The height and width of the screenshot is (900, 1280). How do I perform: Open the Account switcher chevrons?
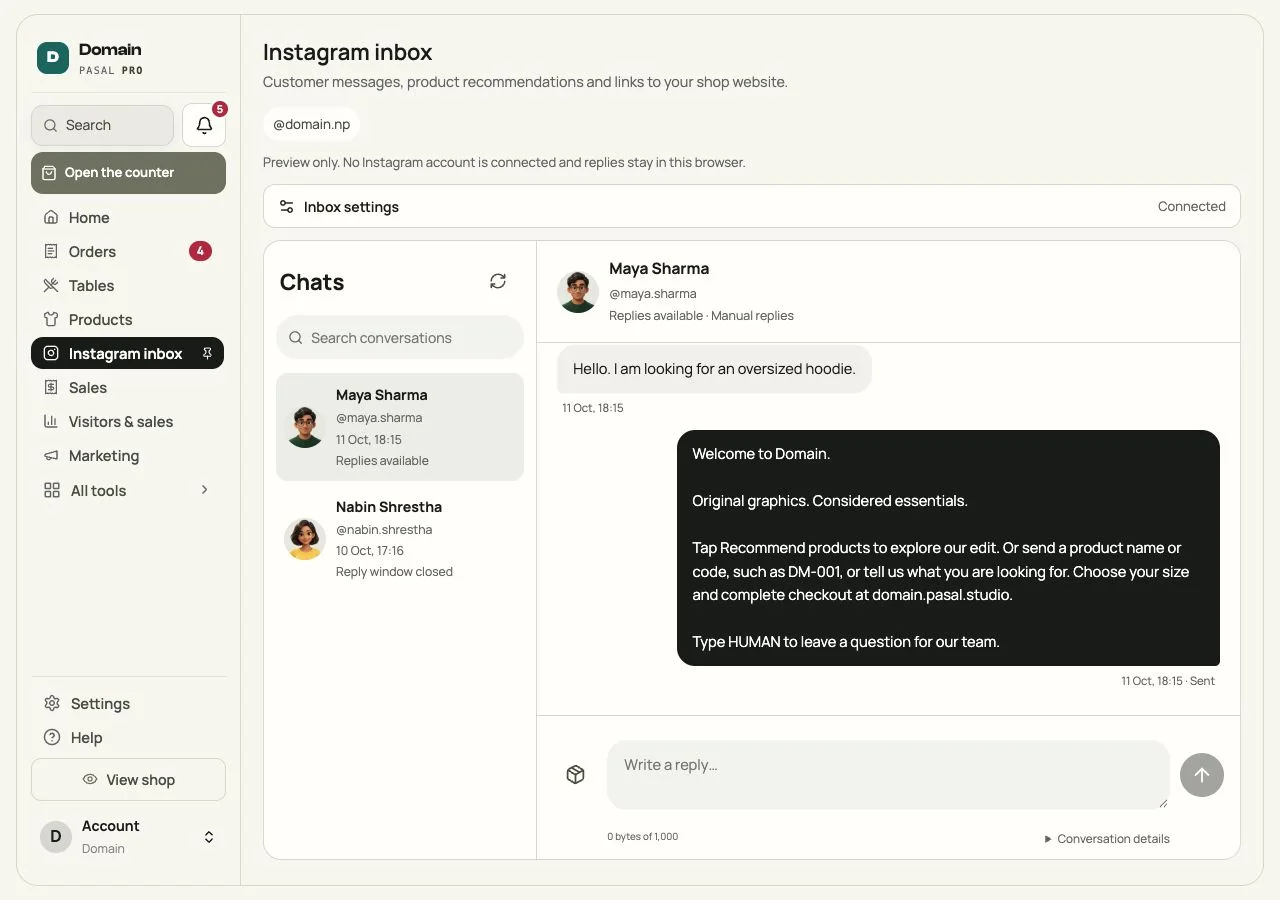pos(209,837)
